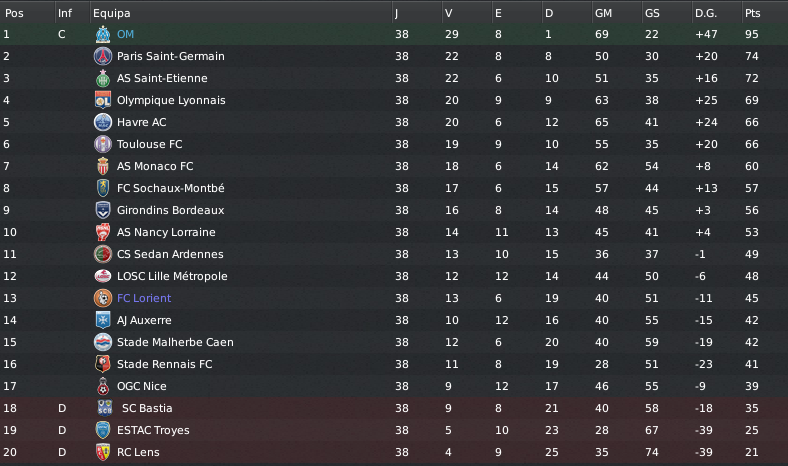Click the Girondins Bordeaux badge icon
This screenshot has width=788, height=466.
pos(102,210)
